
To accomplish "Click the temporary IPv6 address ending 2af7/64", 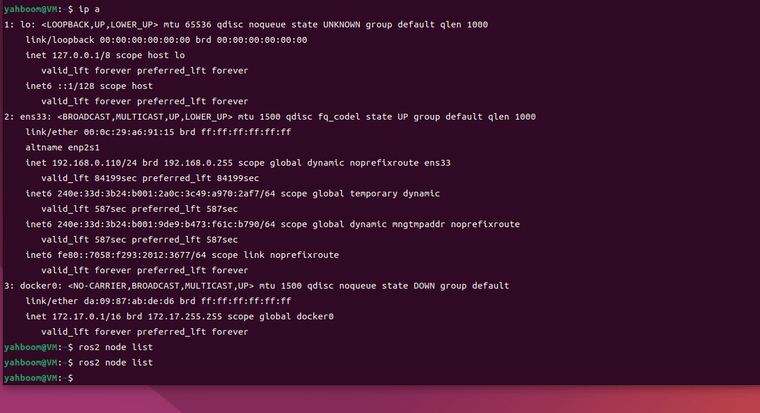I will pos(166,194).
